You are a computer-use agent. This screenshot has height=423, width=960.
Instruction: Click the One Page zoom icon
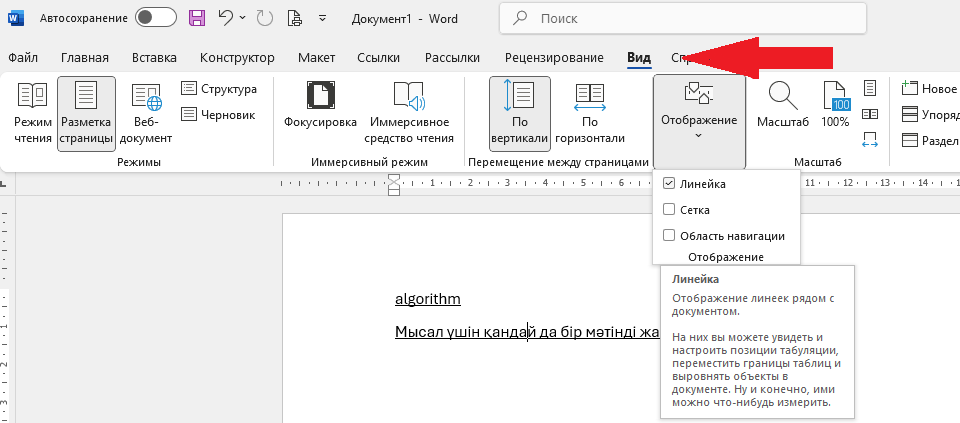click(x=870, y=88)
